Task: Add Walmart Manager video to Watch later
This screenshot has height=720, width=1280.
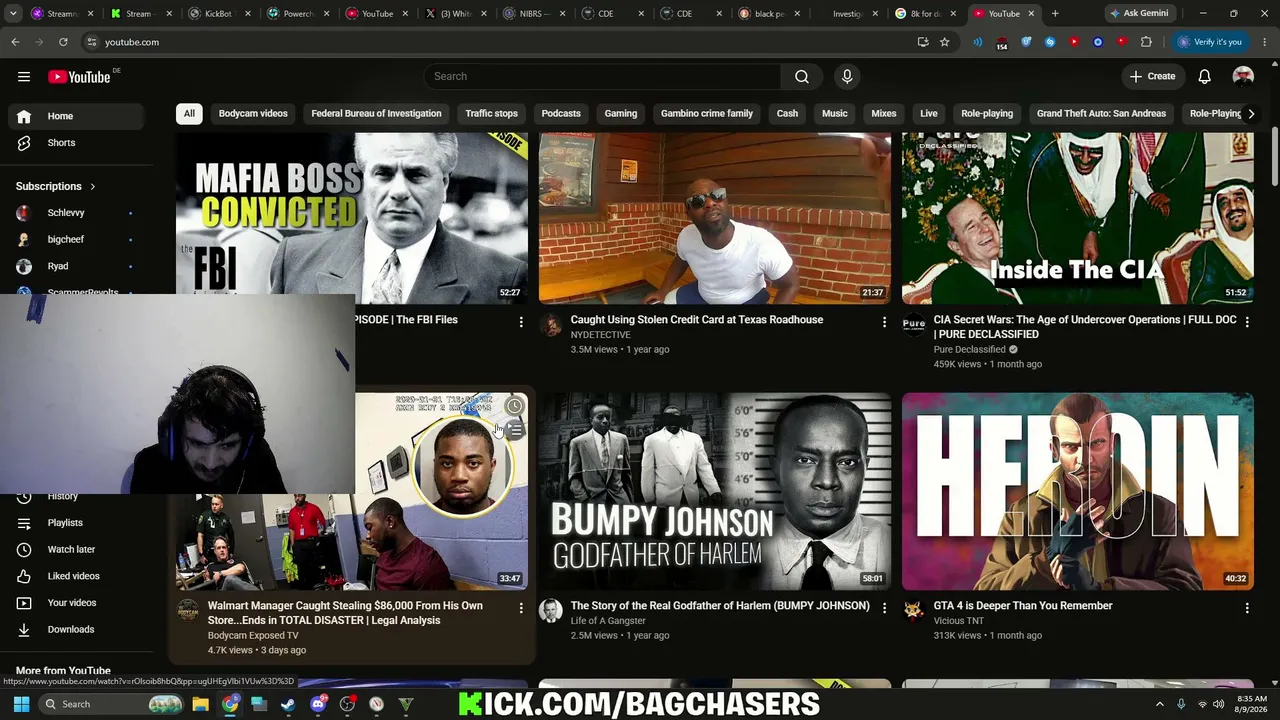Action: coord(514,406)
